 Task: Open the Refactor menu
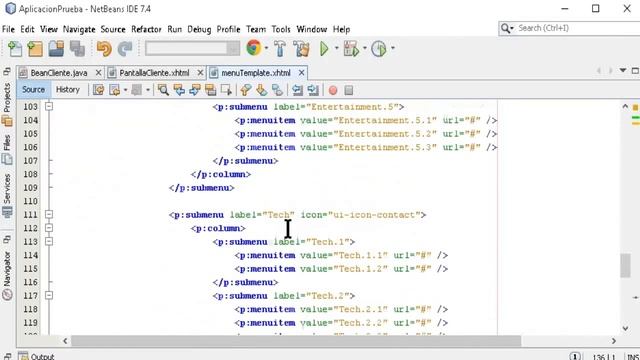click(x=146, y=29)
